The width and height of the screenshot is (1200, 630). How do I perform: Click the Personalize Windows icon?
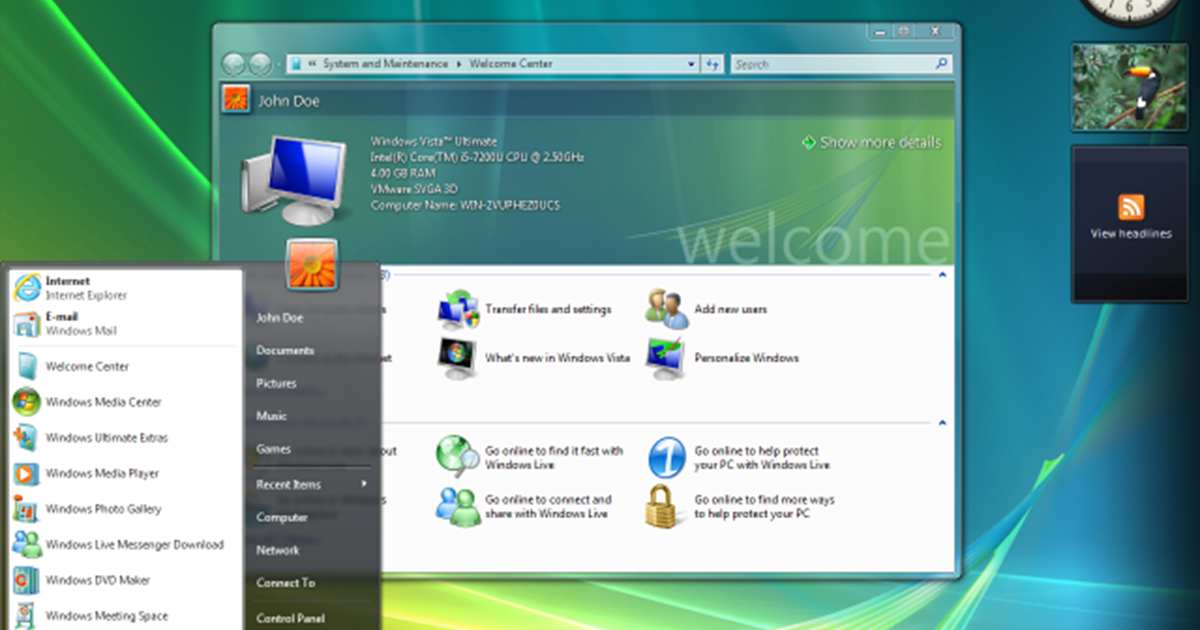click(667, 358)
